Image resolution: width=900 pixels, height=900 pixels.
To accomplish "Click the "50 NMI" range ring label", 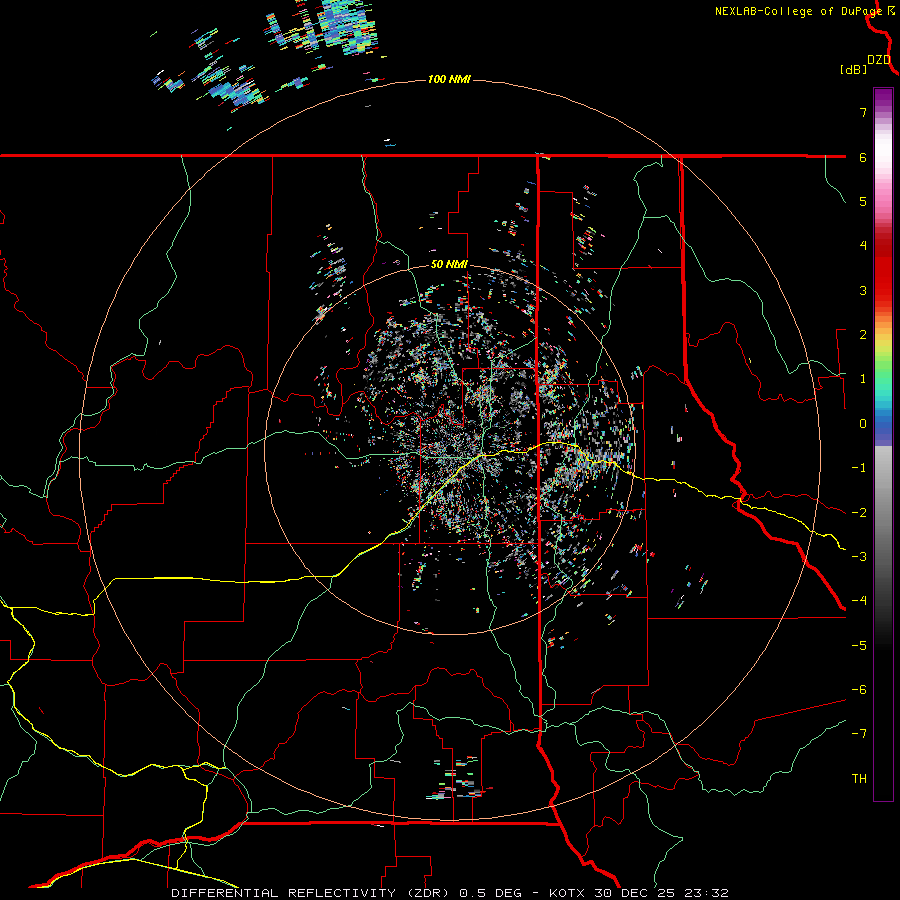I will [x=449, y=265].
